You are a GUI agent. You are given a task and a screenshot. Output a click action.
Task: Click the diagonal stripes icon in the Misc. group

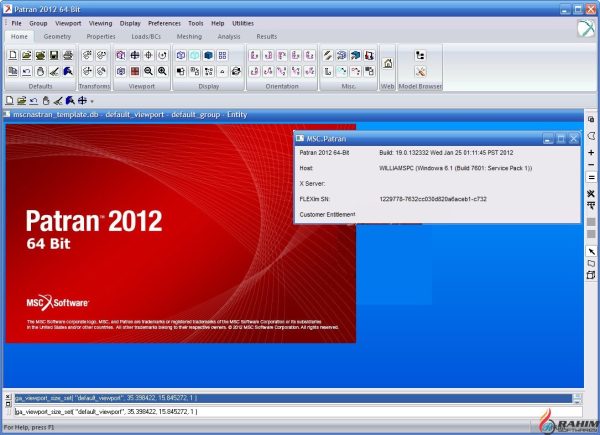(328, 55)
